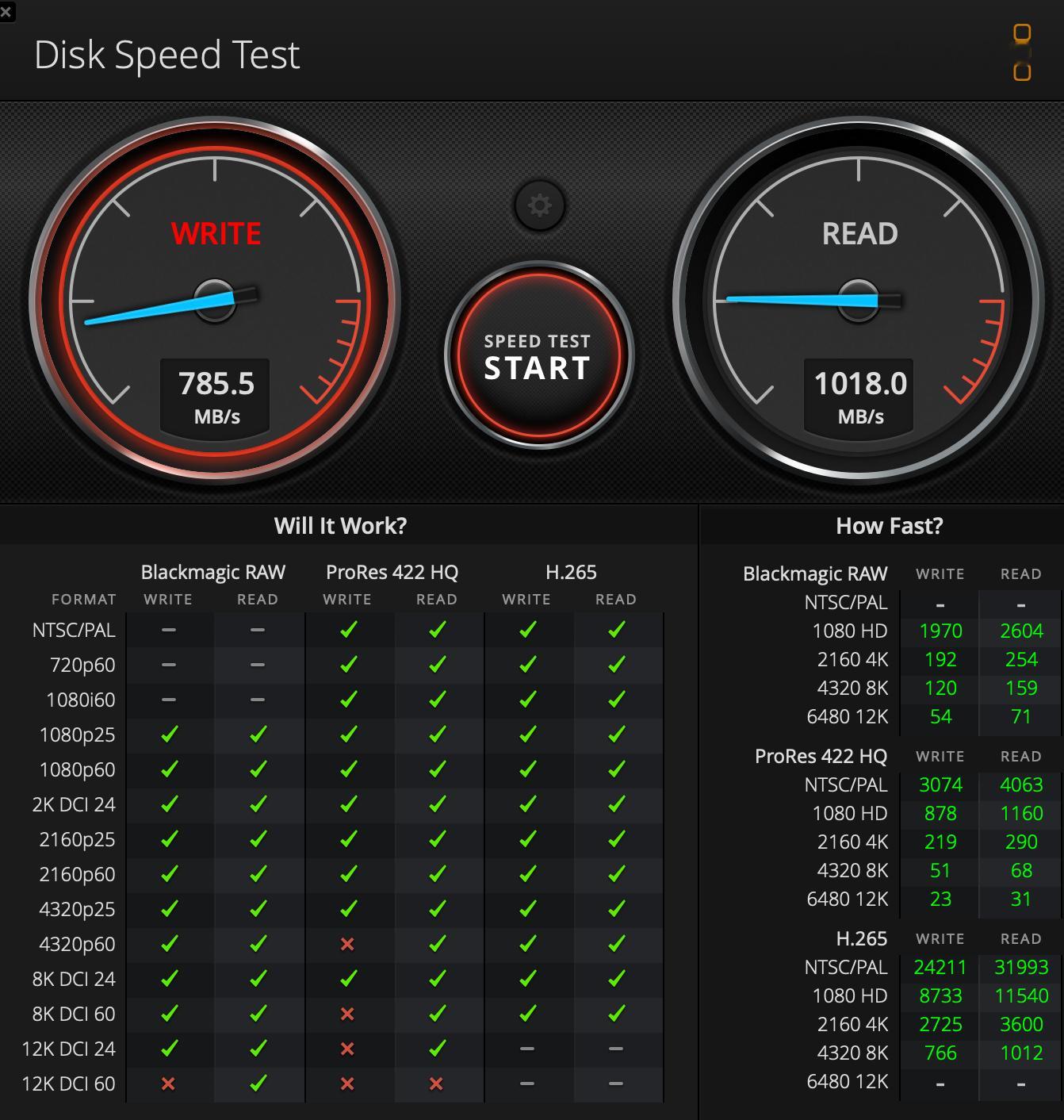
Task: Click the ProRes 422 HQ column heading
Action: tap(392, 572)
